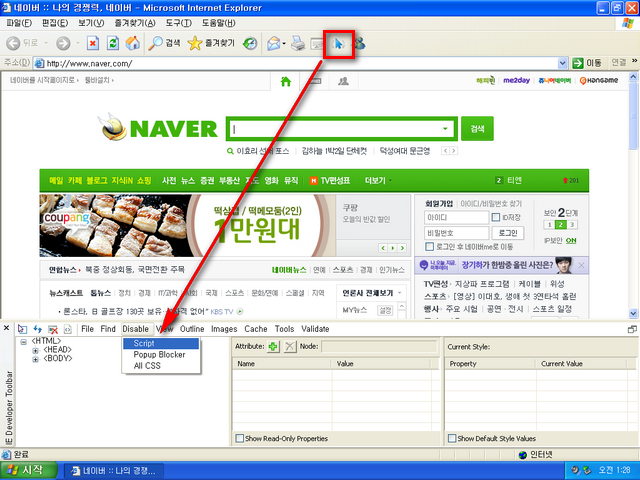This screenshot has height=480, width=640.
Task: Check 로그인 후 네이버me로 이동 checkbox
Action: click(x=429, y=247)
